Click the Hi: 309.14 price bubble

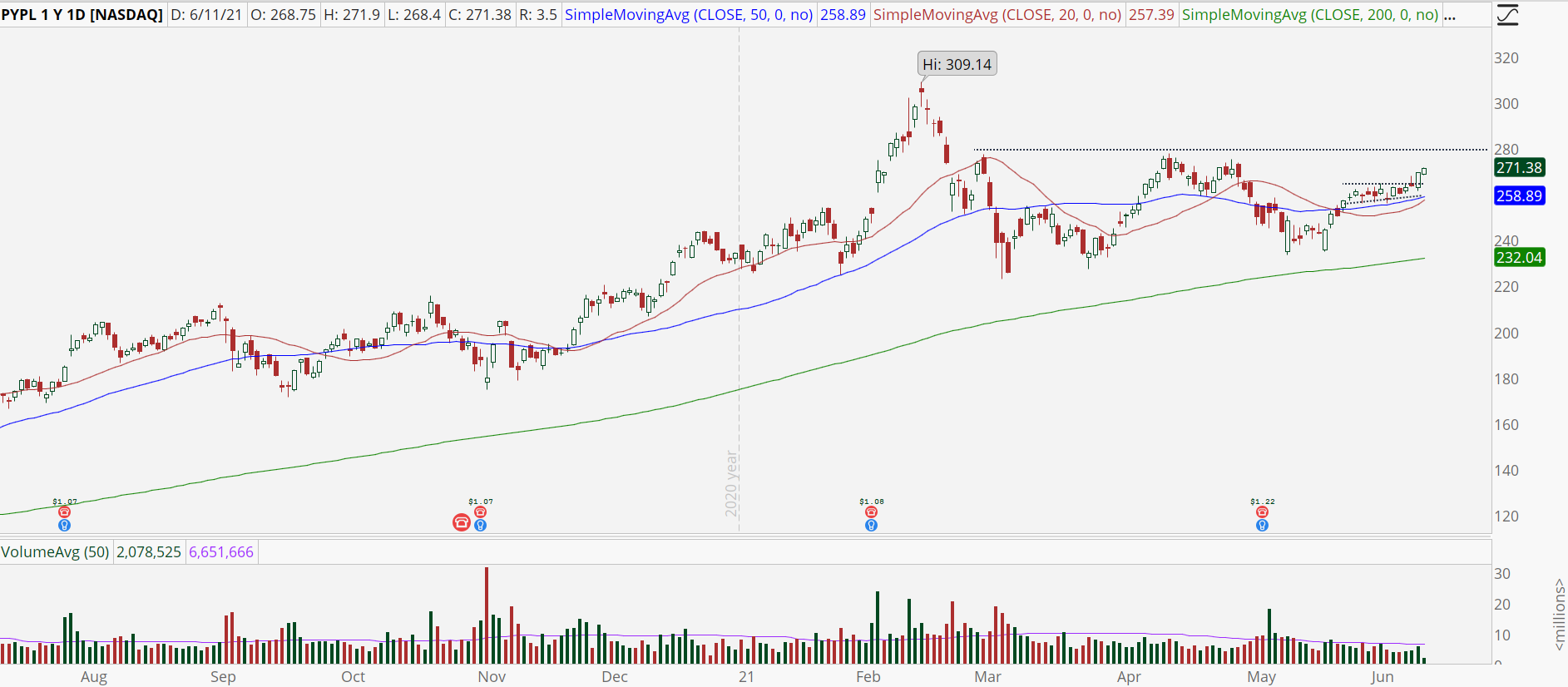pos(957,64)
